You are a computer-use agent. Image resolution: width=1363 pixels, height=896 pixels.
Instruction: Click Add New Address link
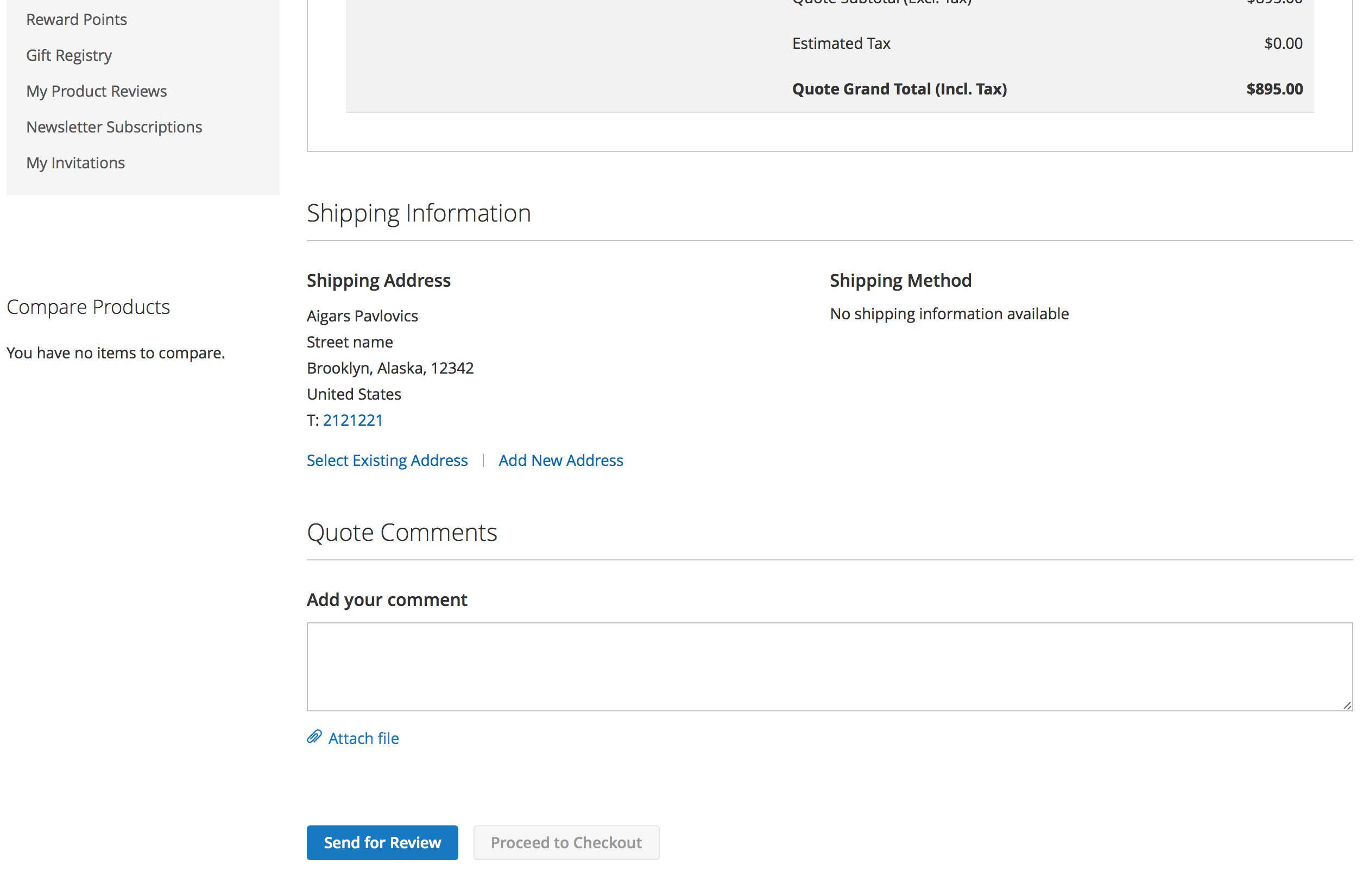560,460
